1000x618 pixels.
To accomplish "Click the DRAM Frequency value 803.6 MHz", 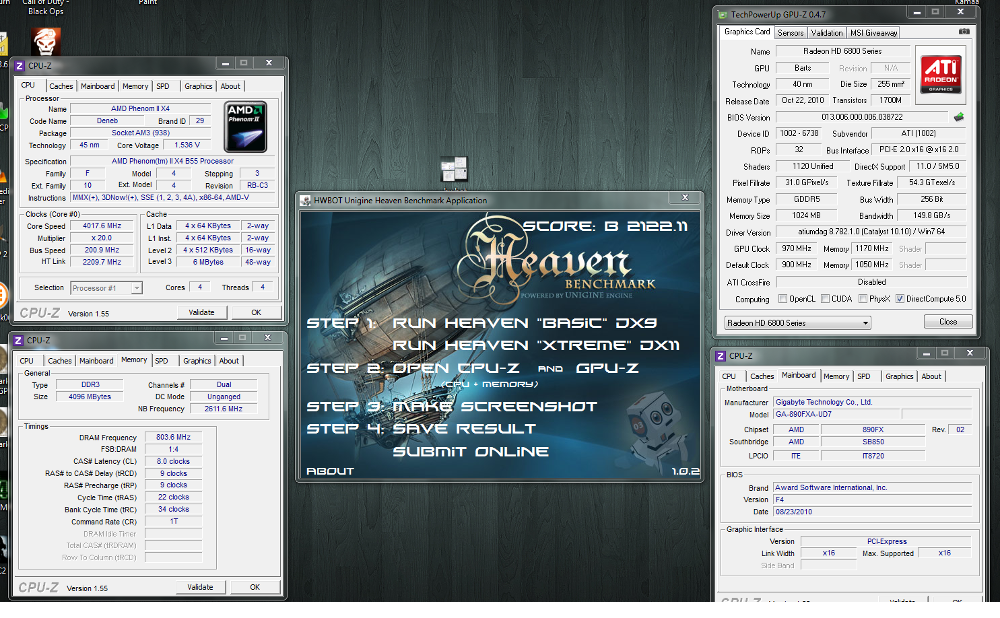I will [173, 438].
